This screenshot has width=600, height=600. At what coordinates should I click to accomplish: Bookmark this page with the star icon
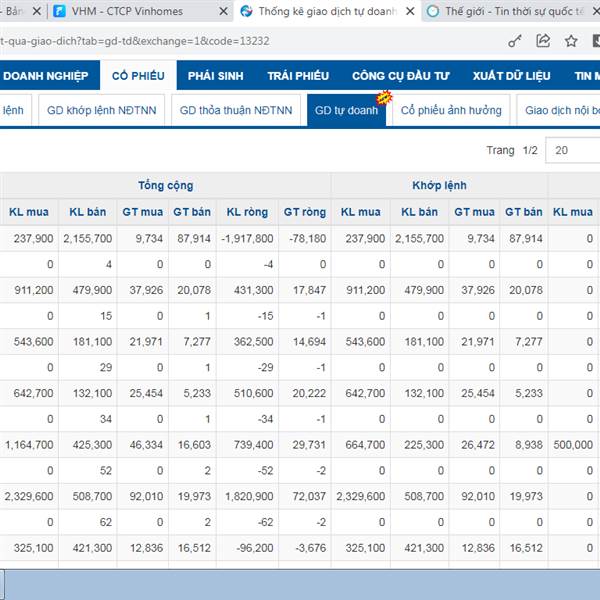571,41
